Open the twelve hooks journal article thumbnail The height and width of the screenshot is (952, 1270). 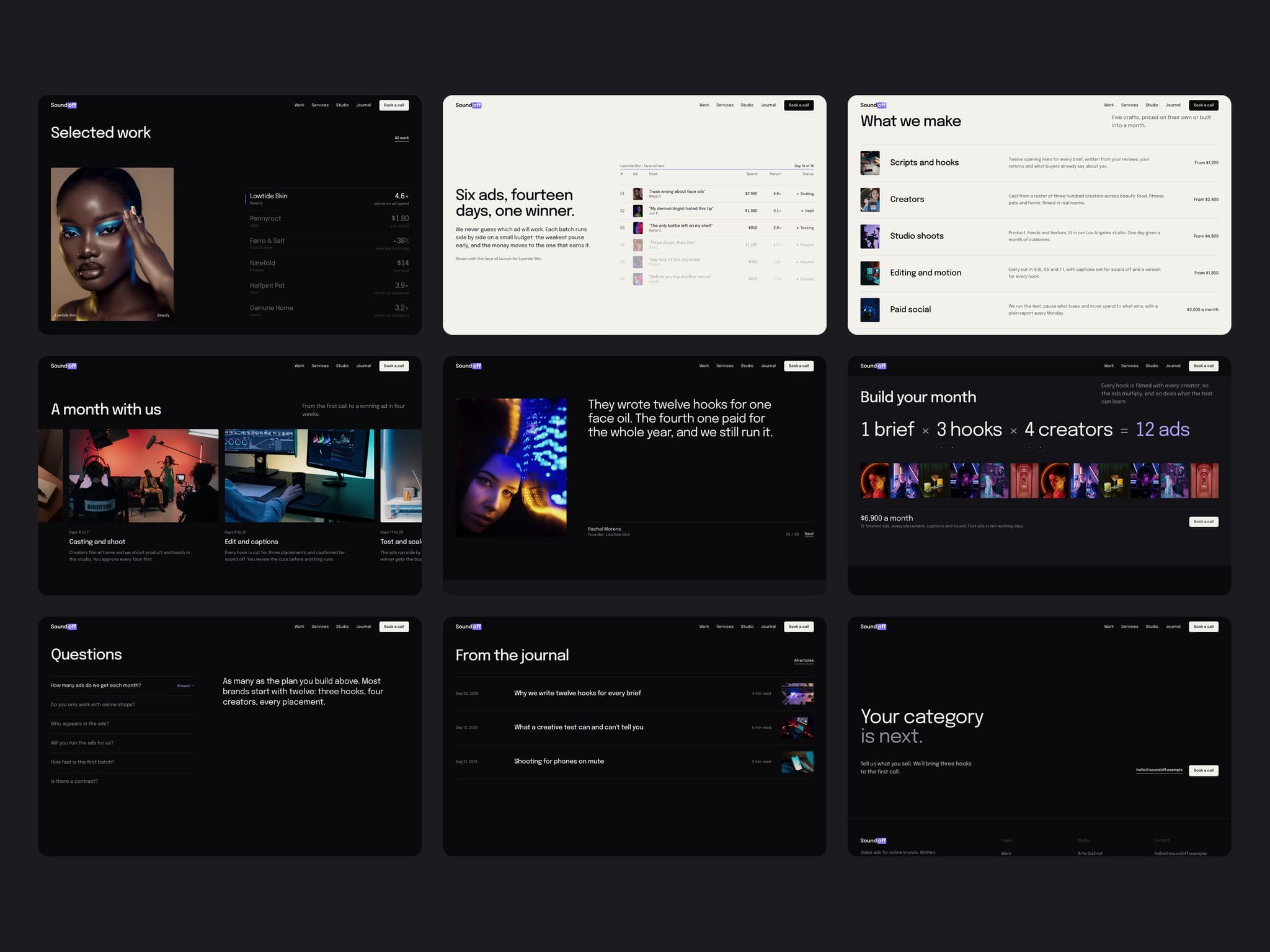[x=797, y=694]
